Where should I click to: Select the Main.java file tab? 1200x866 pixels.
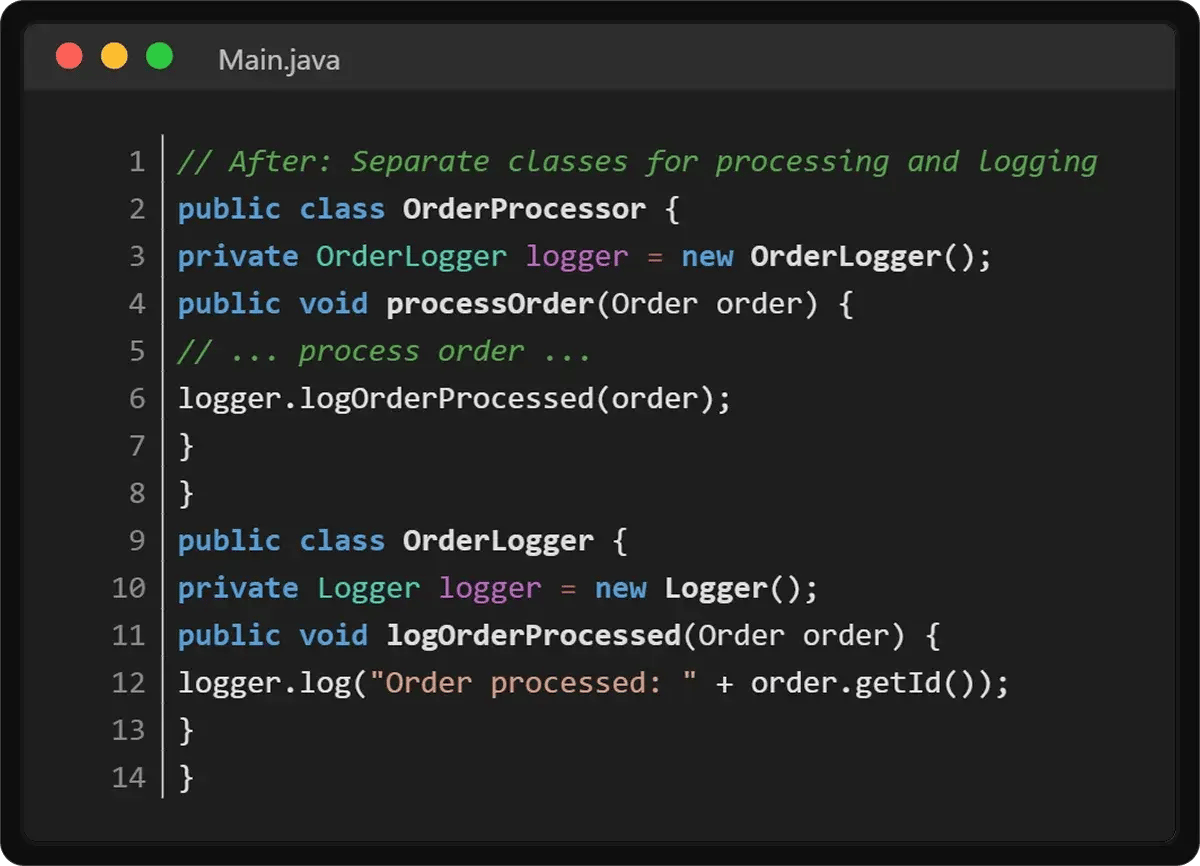(279, 60)
